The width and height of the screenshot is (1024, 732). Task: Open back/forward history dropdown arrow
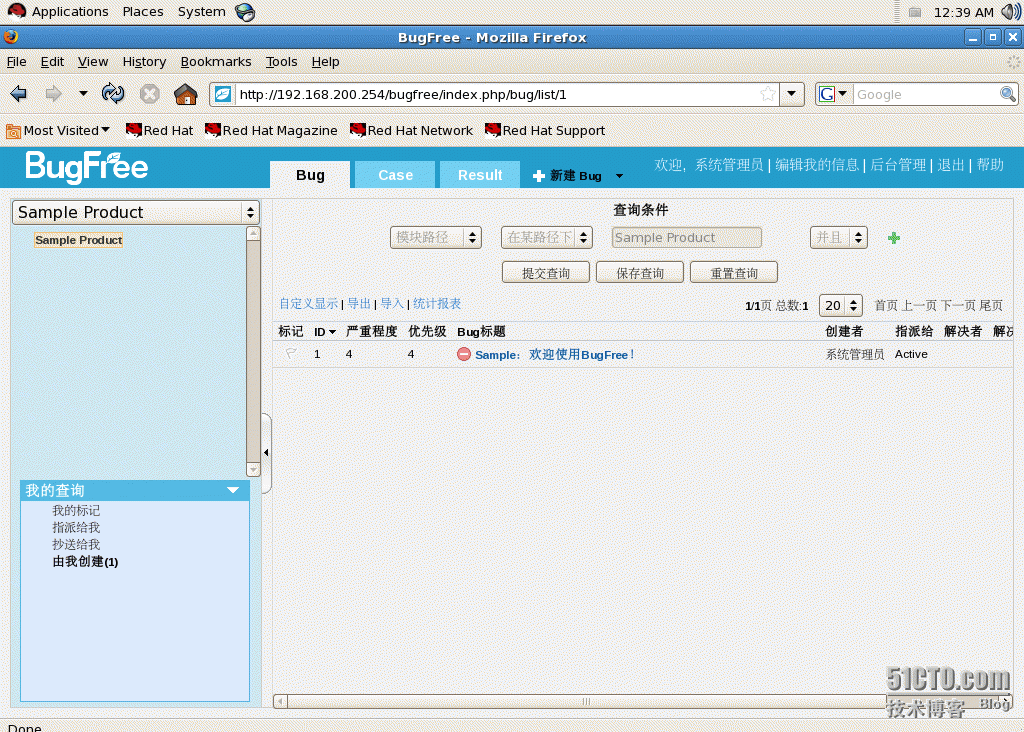pos(83,94)
